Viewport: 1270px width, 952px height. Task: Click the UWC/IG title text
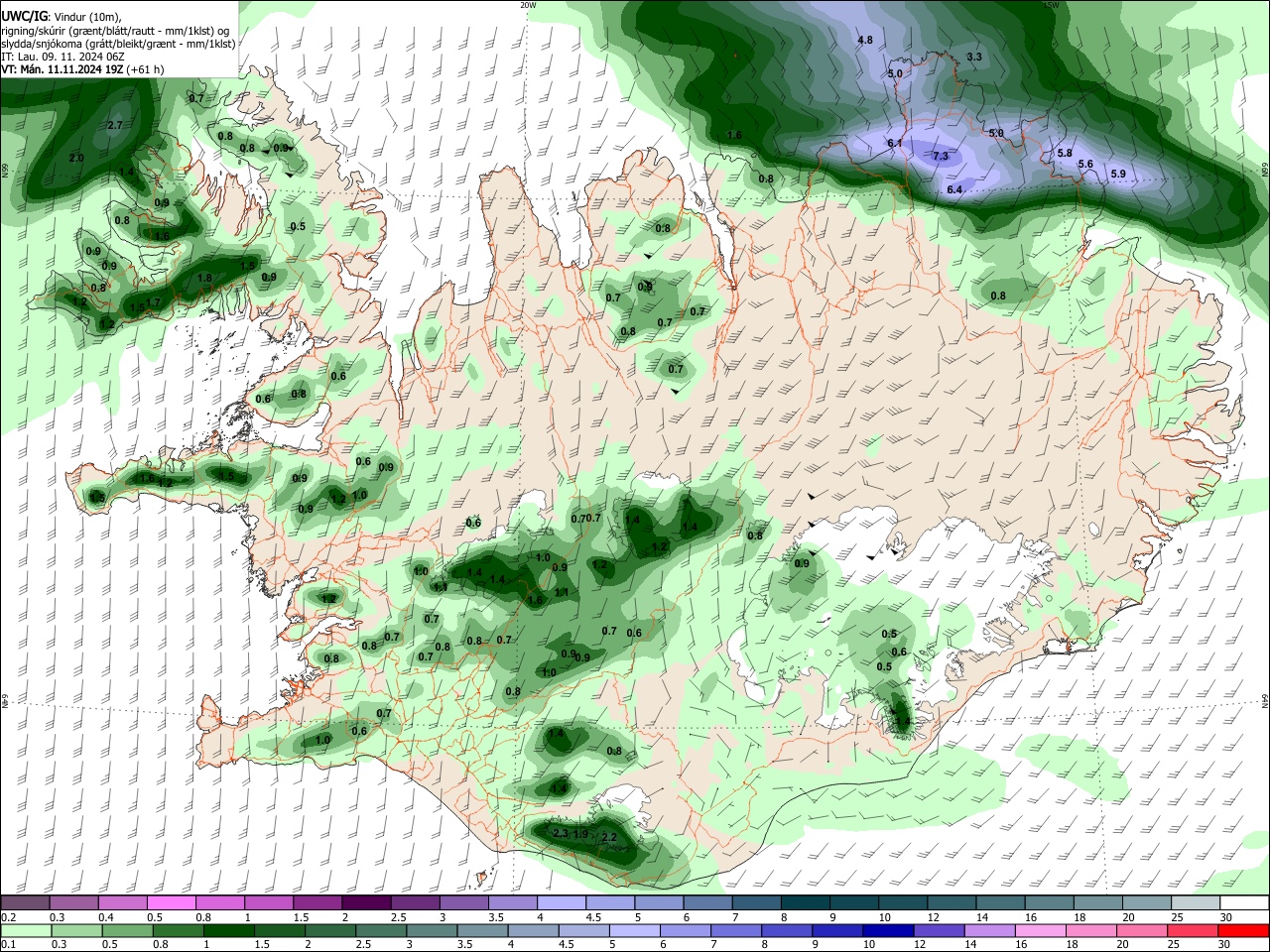[x=23, y=16]
